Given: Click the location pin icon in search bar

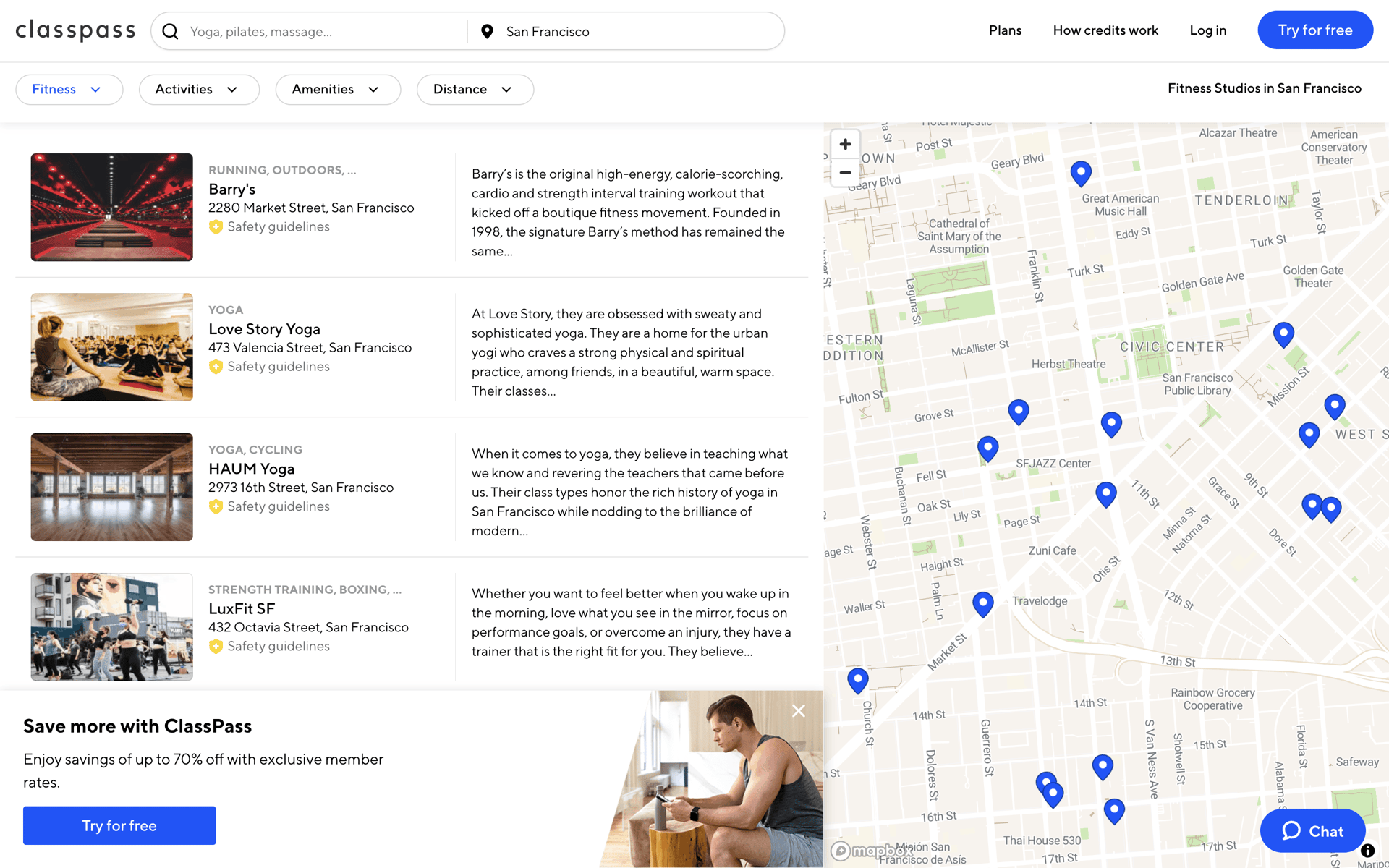Looking at the screenshot, I should click(x=488, y=31).
